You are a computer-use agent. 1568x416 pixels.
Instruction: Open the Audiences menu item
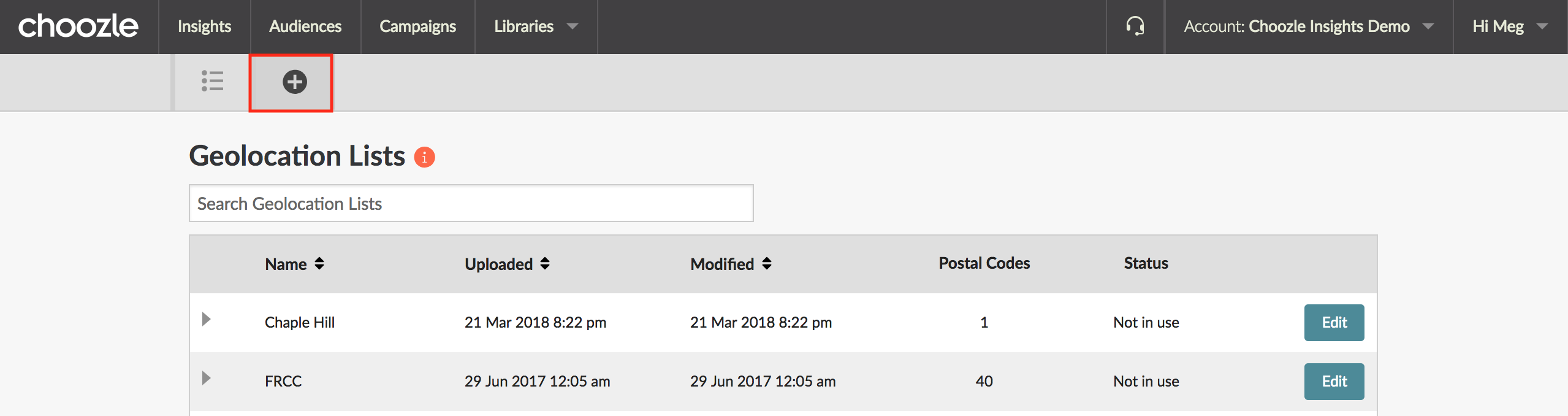[x=305, y=26]
